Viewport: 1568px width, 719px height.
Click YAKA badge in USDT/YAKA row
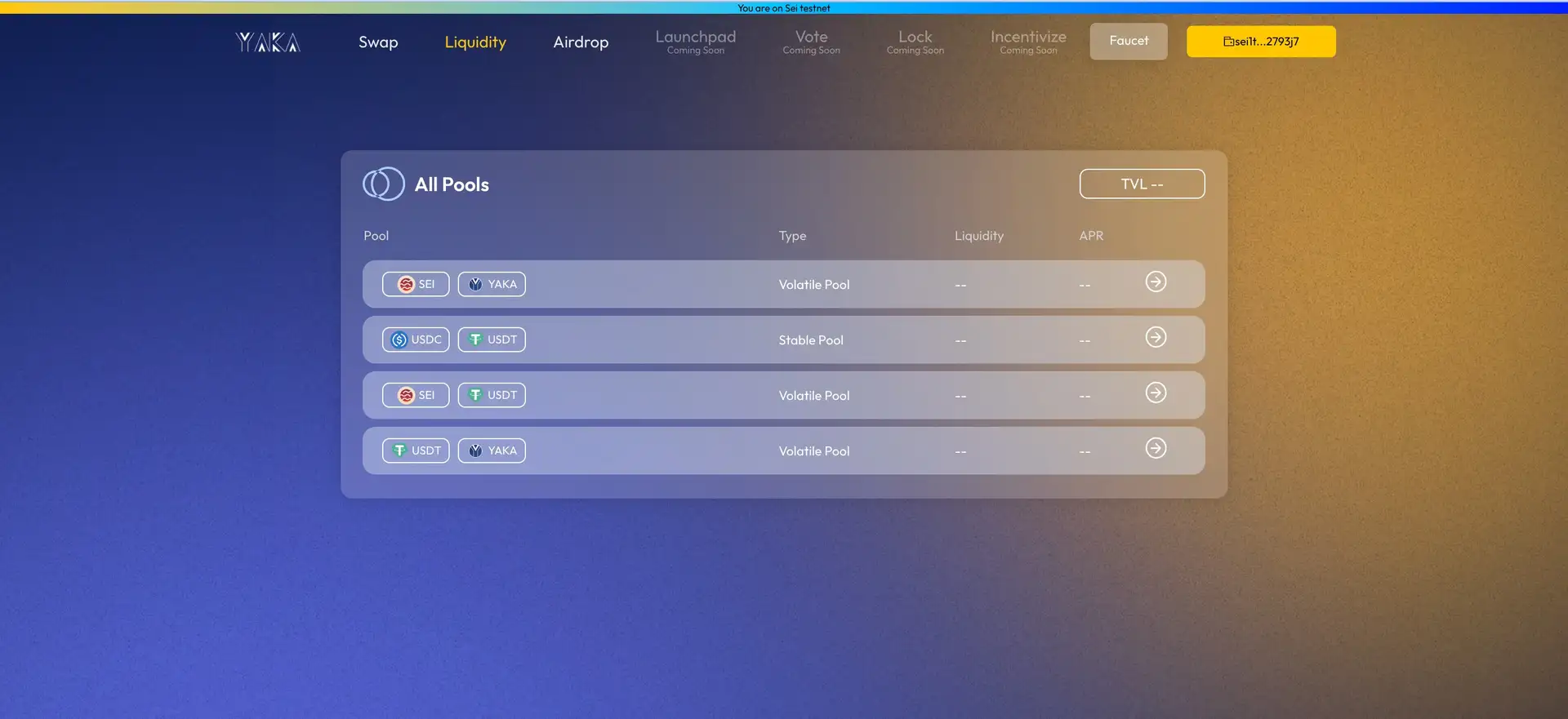[492, 450]
